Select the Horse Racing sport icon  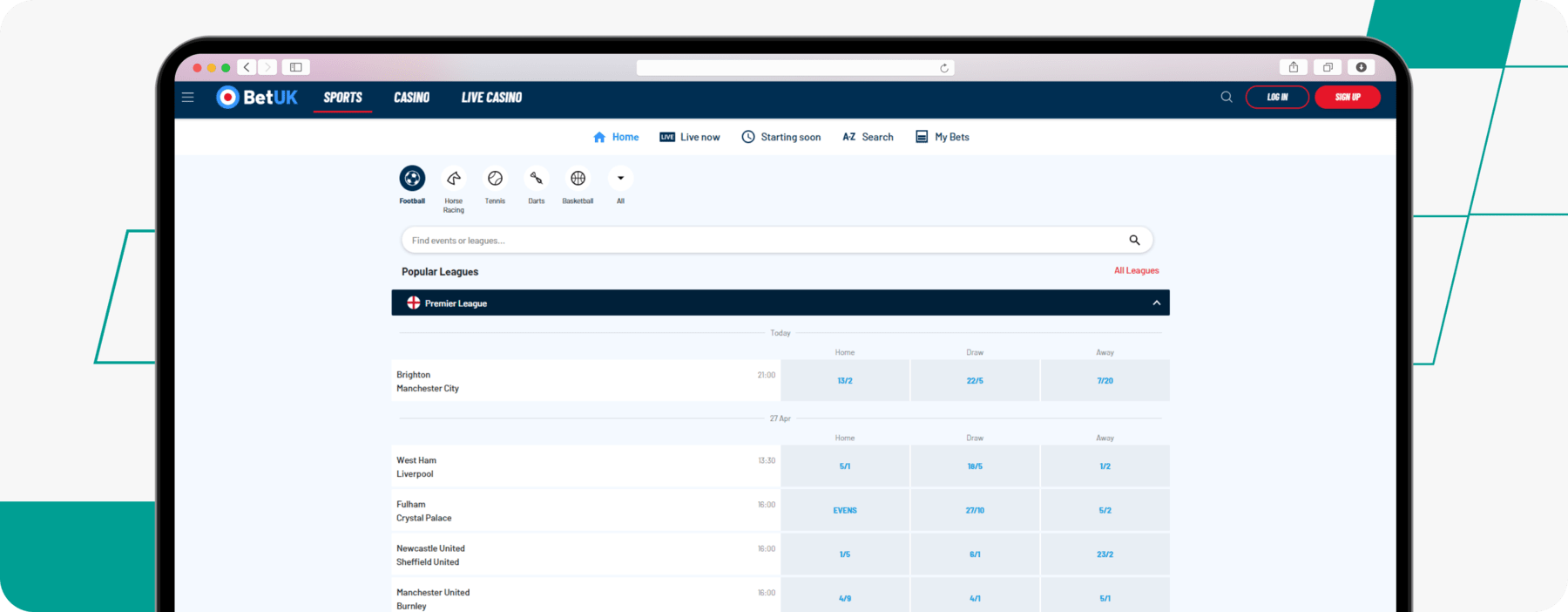coord(454,178)
